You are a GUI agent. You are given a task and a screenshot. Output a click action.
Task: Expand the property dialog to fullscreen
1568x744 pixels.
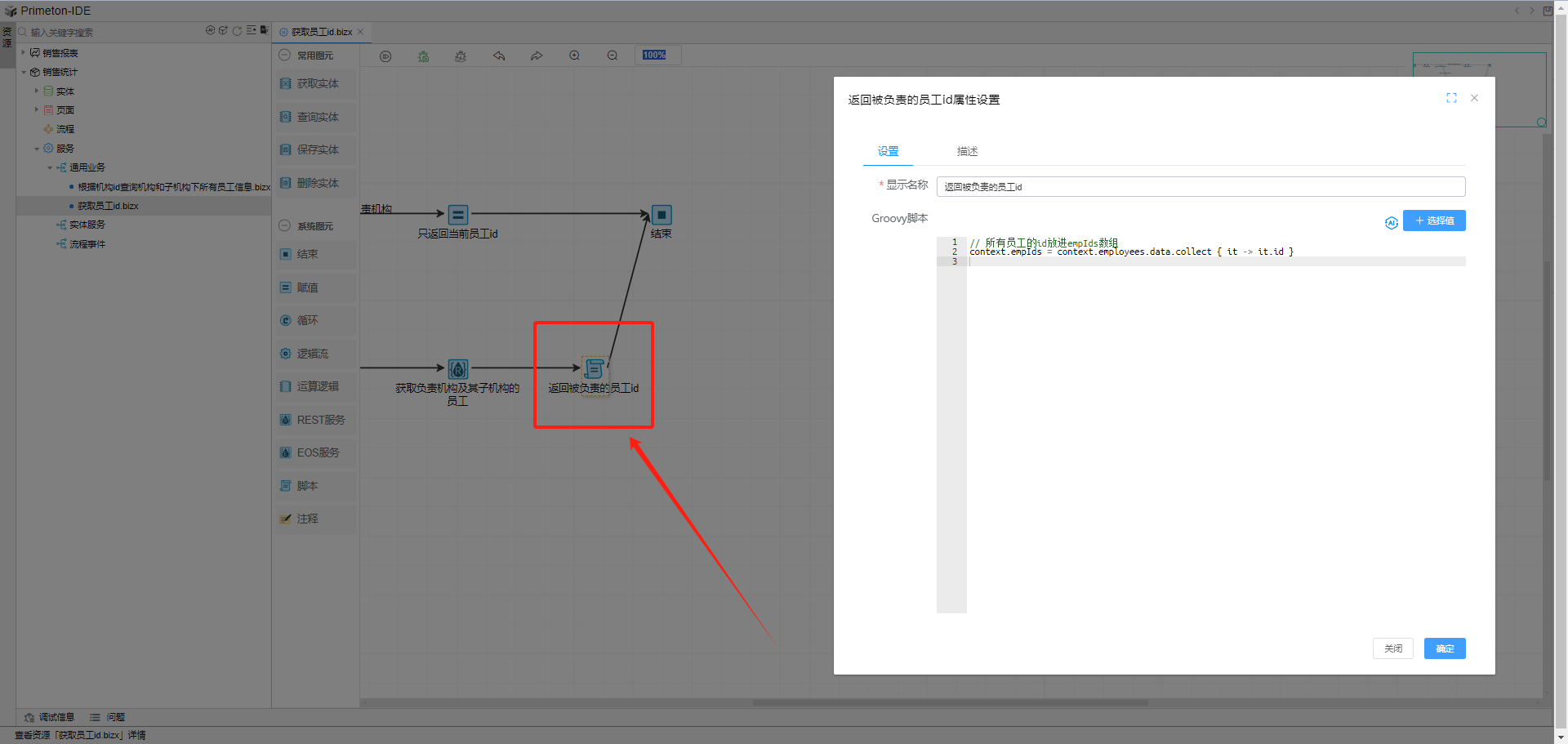tap(1451, 98)
